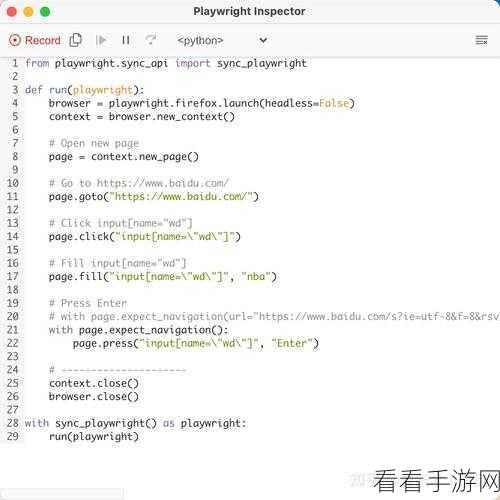Click the context.close() line
Viewport: 500px width, 500px height.
click(94, 383)
